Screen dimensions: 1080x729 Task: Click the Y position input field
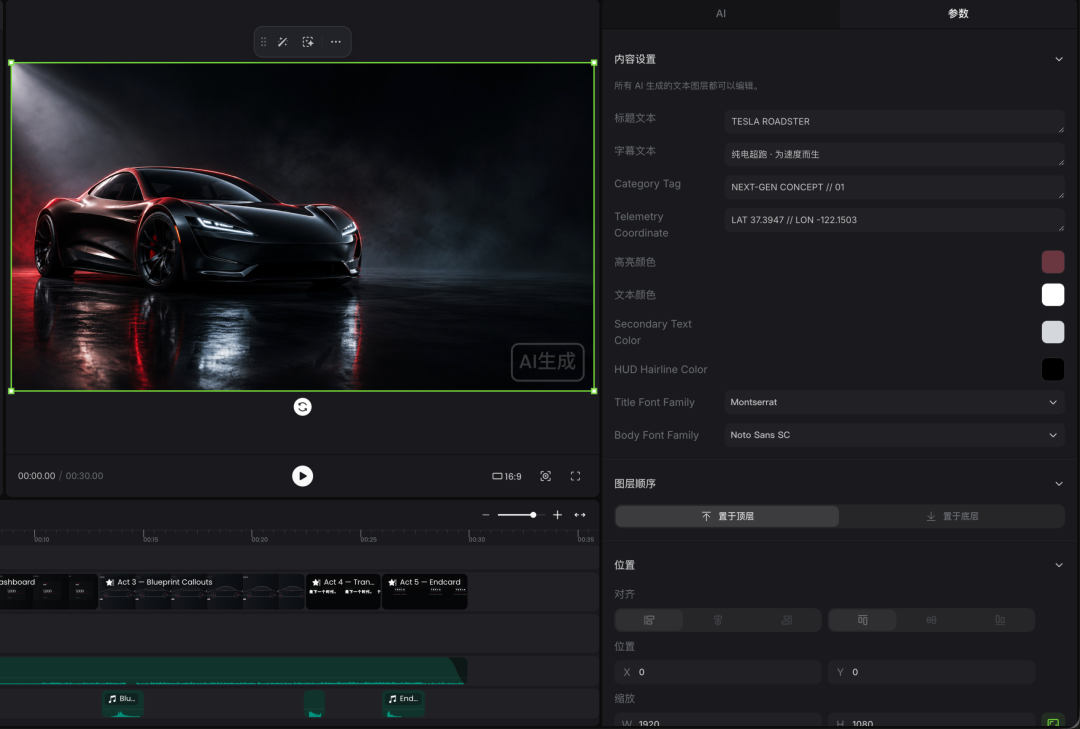point(931,672)
